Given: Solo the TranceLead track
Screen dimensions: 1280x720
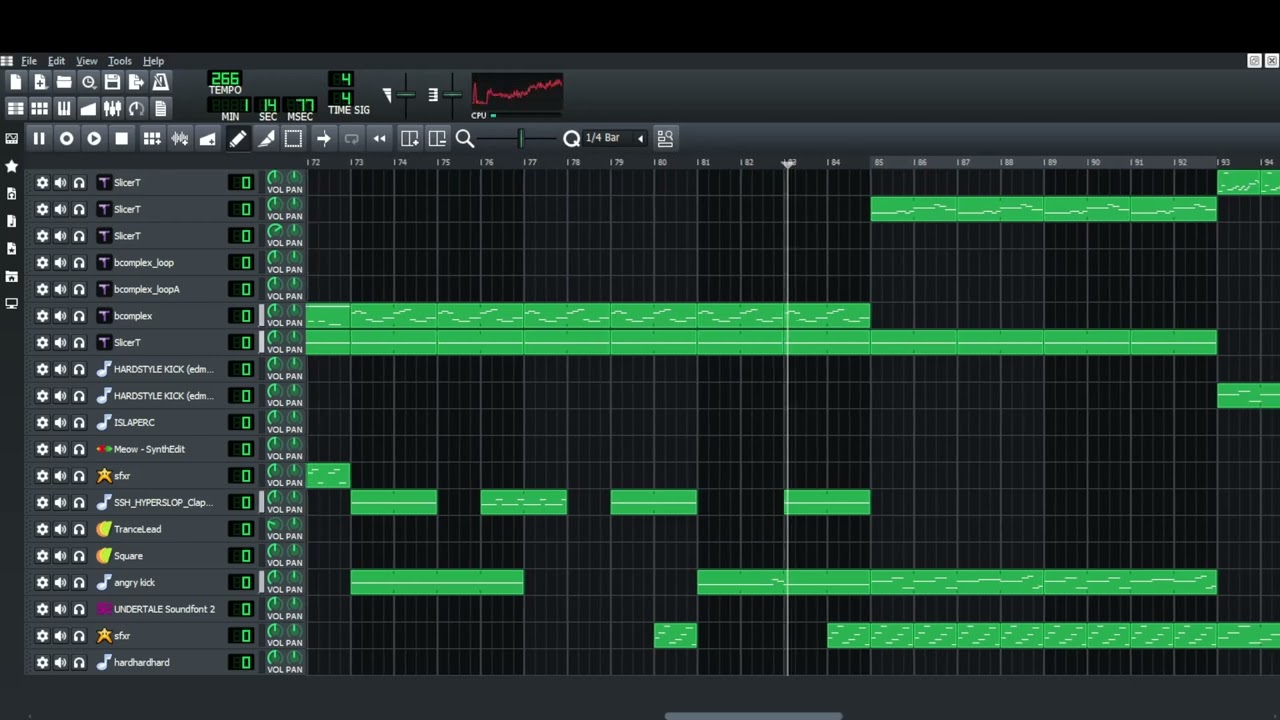Looking at the screenshot, I should [x=79, y=529].
